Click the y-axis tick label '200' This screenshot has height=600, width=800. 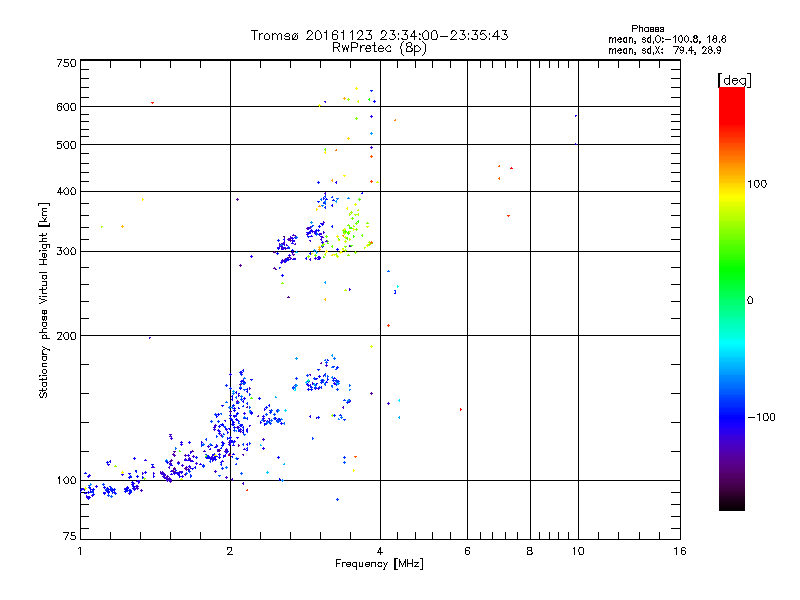click(66, 336)
